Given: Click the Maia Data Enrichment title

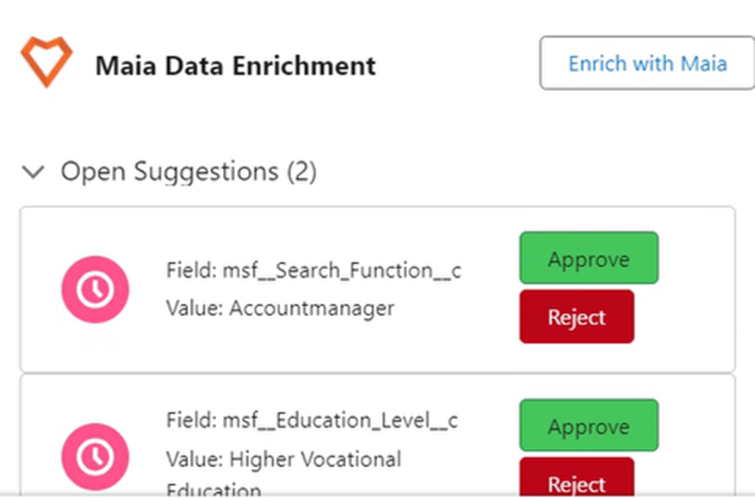Looking at the screenshot, I should pos(236,66).
